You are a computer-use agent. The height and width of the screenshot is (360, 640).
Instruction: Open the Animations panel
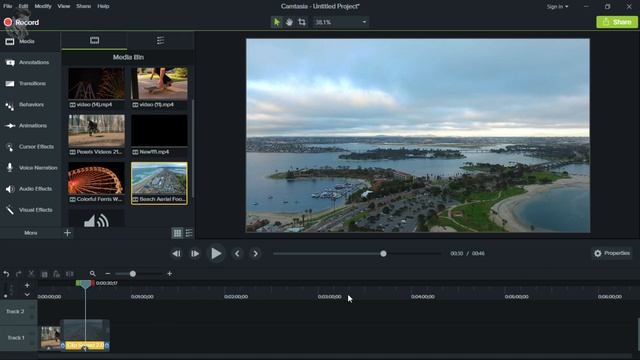pyautogui.click(x=30, y=126)
